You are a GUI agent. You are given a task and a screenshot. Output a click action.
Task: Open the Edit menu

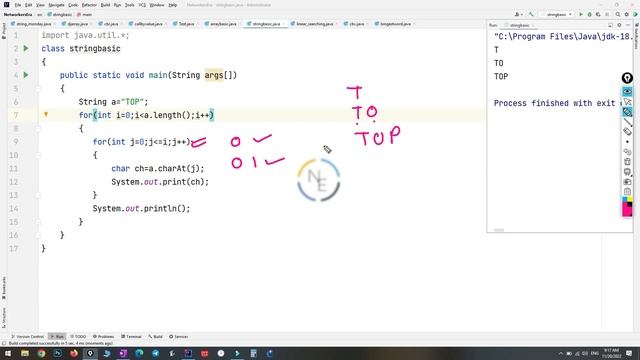(x=29, y=5)
